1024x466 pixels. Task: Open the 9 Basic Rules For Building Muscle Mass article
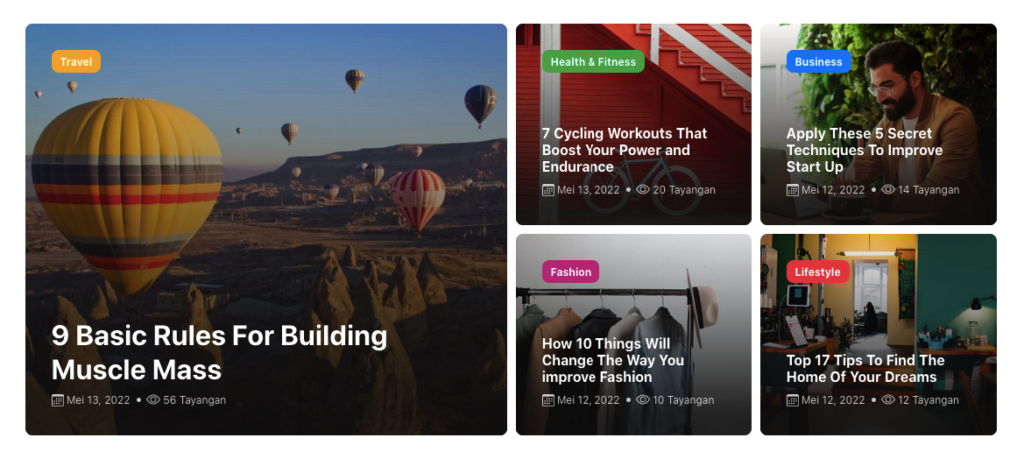(x=219, y=352)
